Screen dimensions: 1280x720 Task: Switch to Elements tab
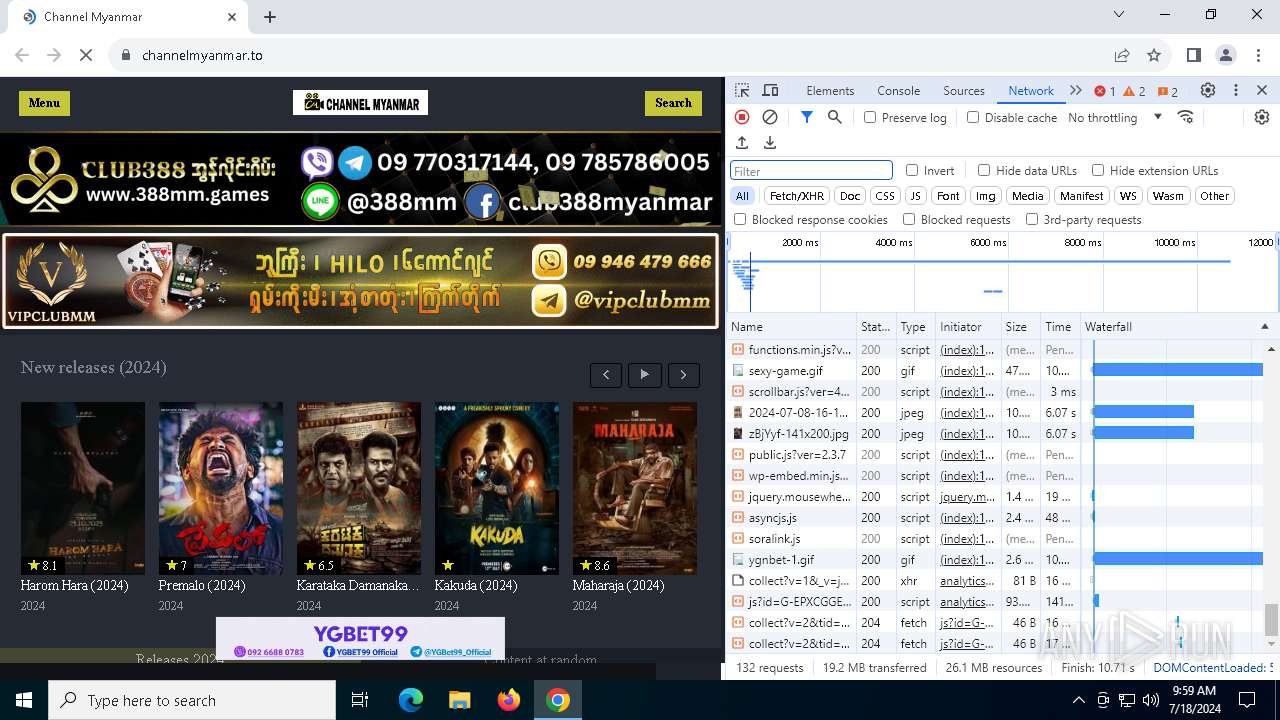coord(830,90)
